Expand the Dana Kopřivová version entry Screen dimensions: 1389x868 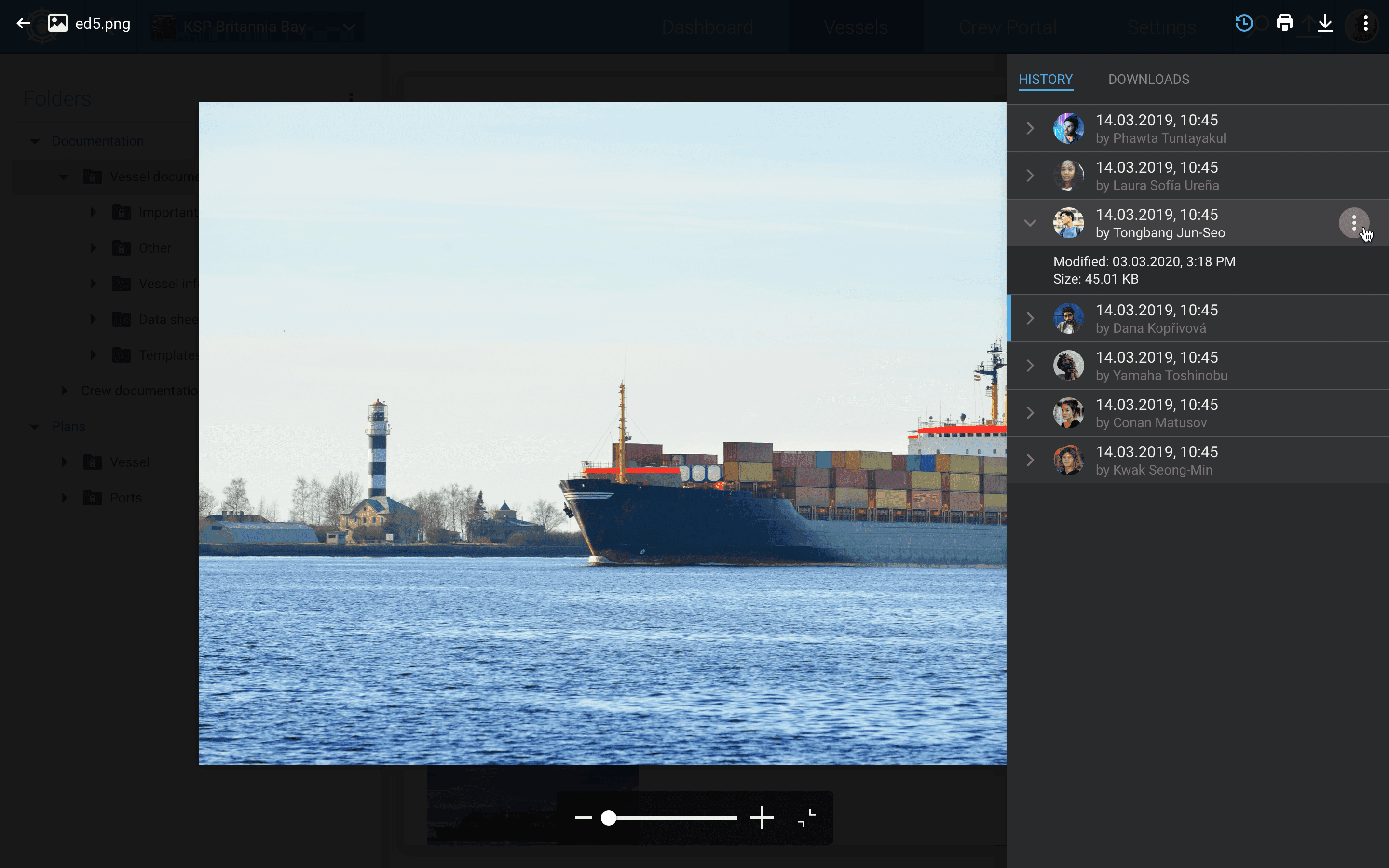1030,319
